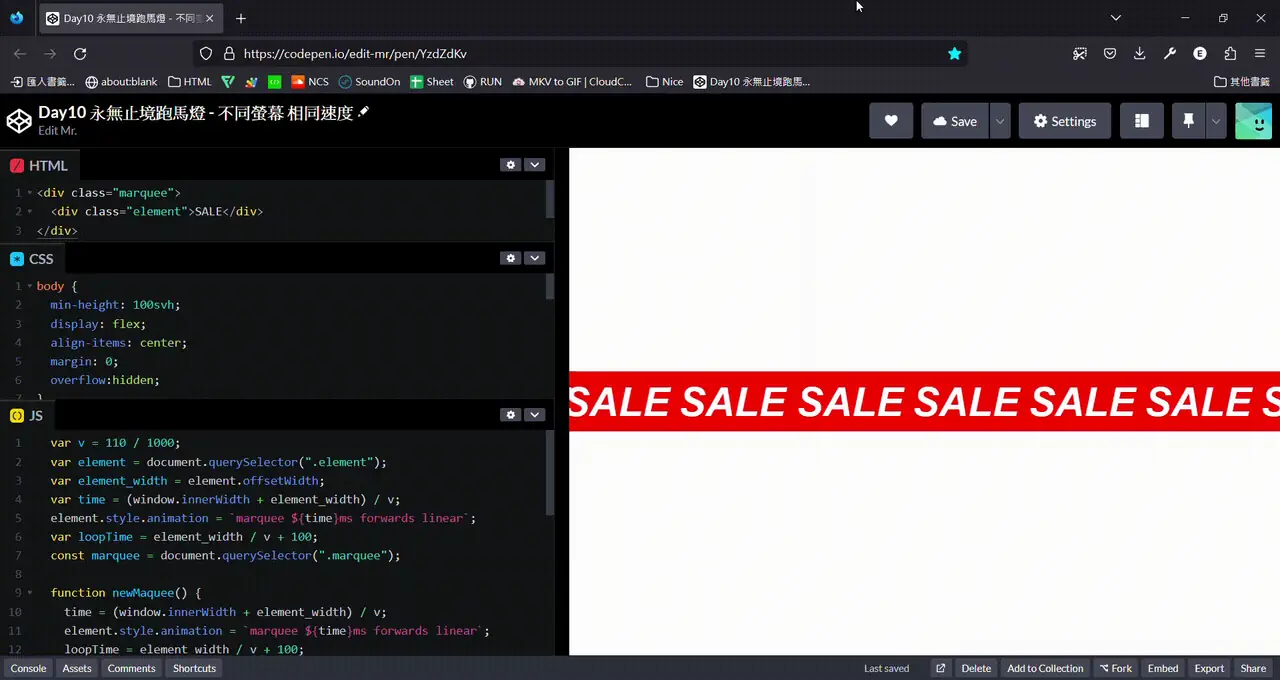
Task: Select the JS editor panel title
Action: [x=27, y=416]
